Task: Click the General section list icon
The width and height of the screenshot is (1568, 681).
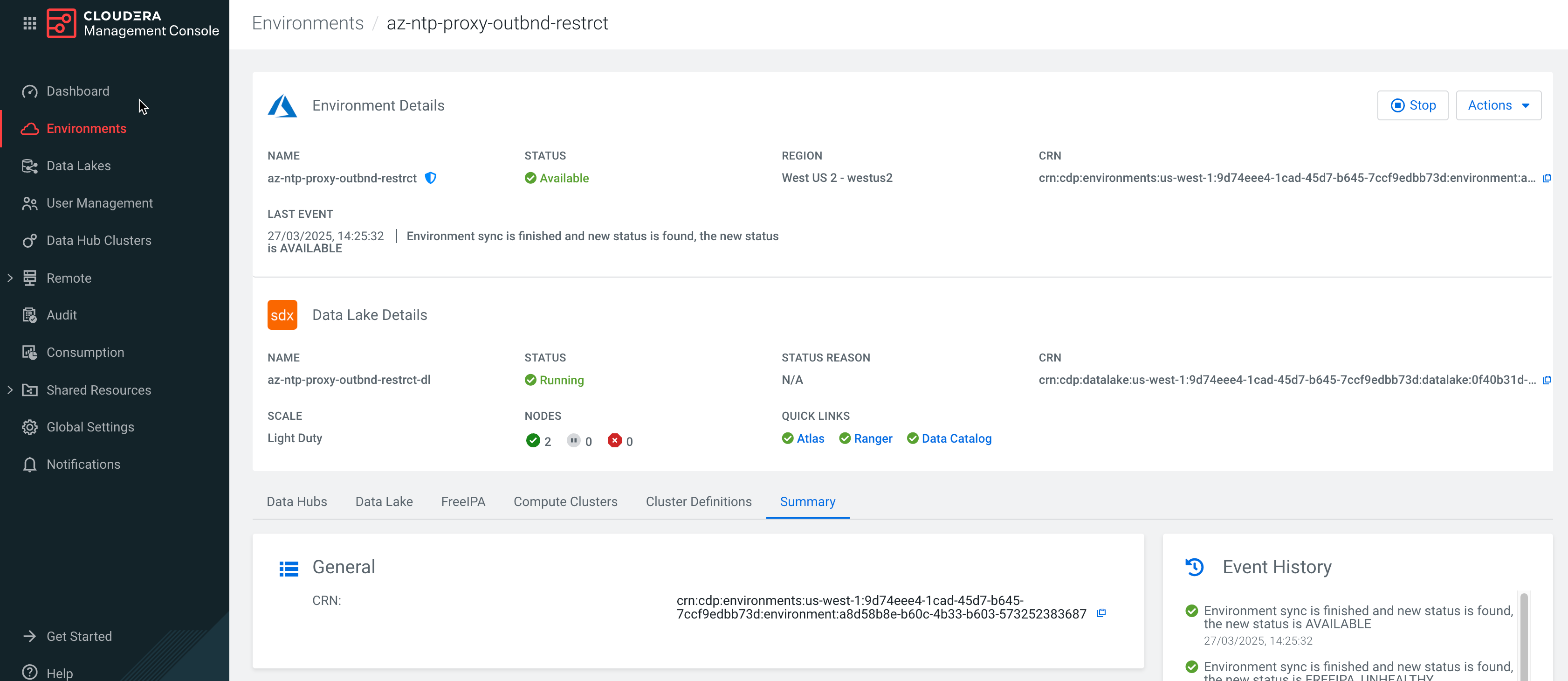Action: click(289, 568)
